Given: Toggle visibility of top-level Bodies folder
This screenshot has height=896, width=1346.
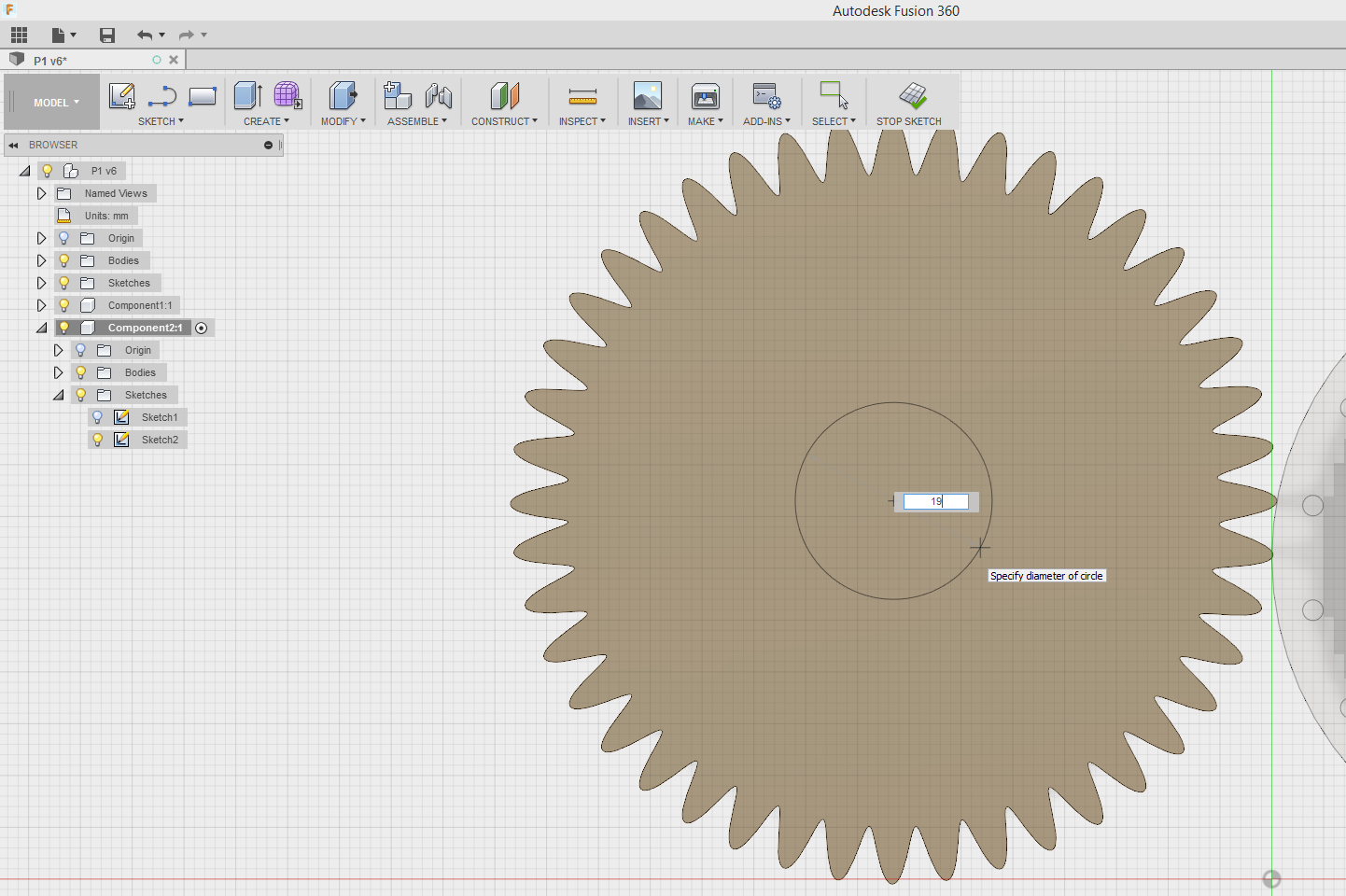Looking at the screenshot, I should pos(64,260).
